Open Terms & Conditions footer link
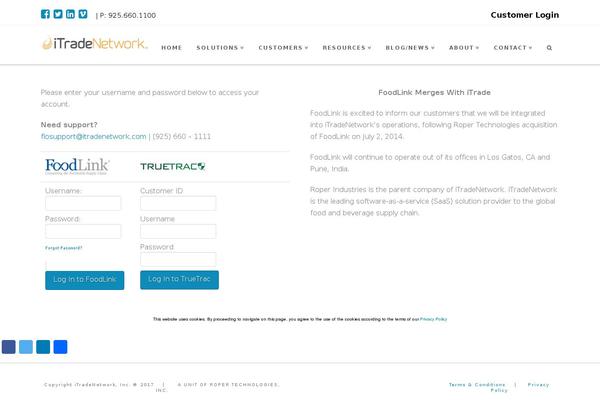Image resolution: width=600 pixels, height=400 pixels. tap(477, 385)
